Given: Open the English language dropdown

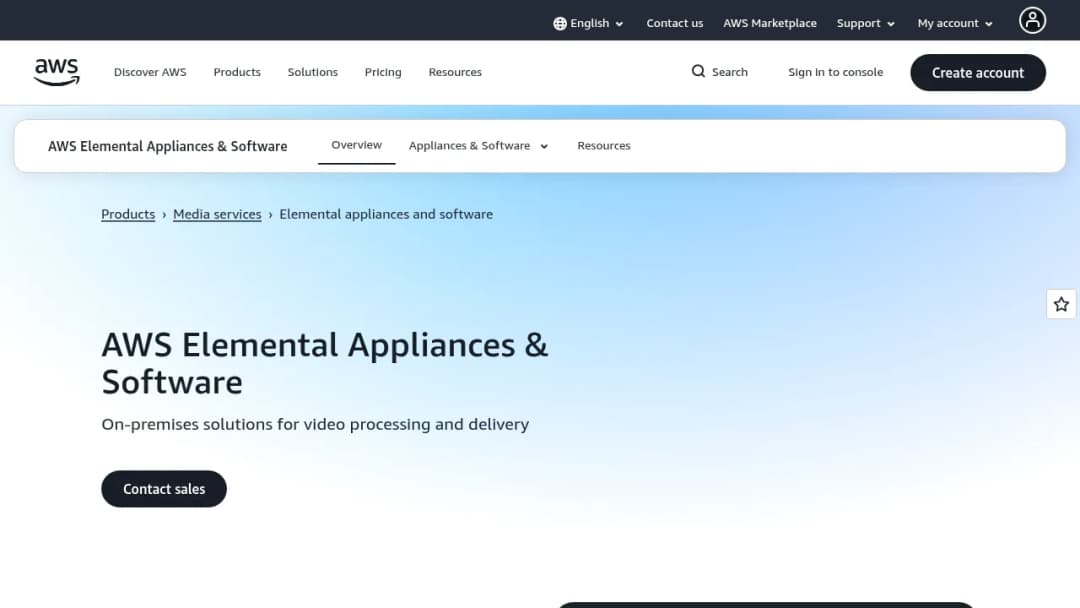Looking at the screenshot, I should (x=589, y=23).
